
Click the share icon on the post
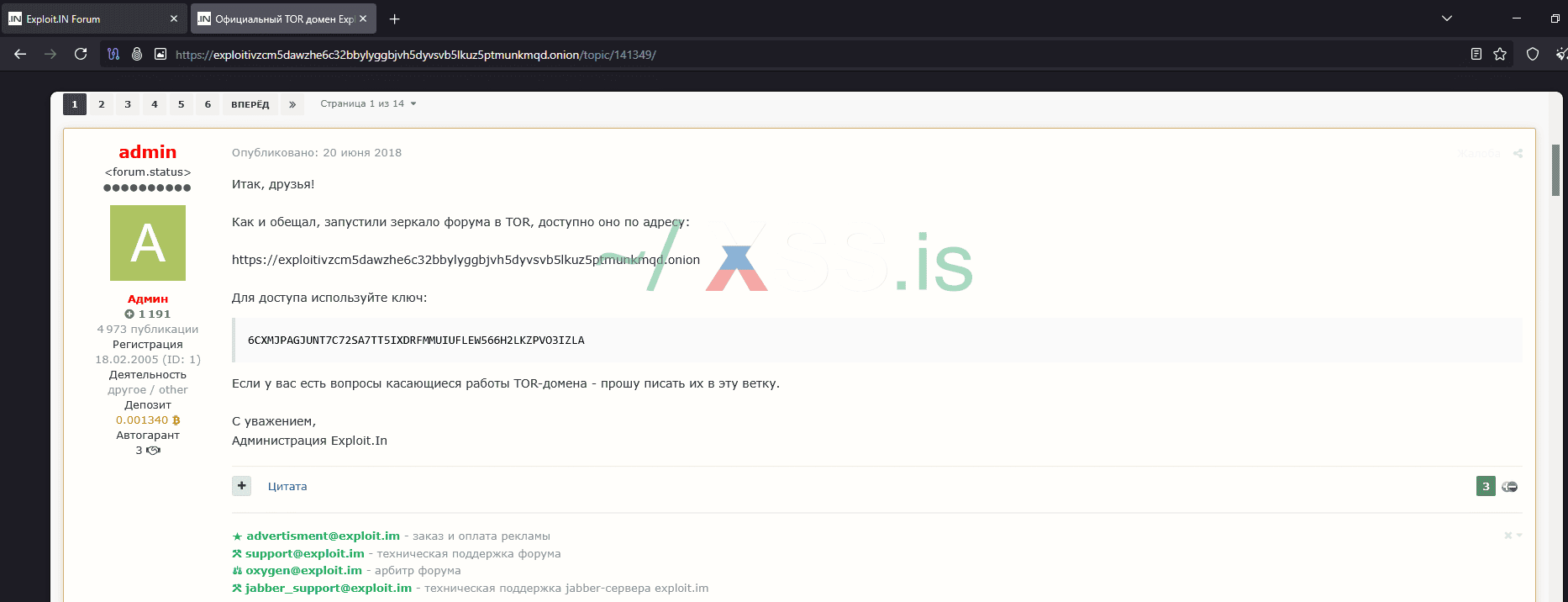(x=1518, y=153)
